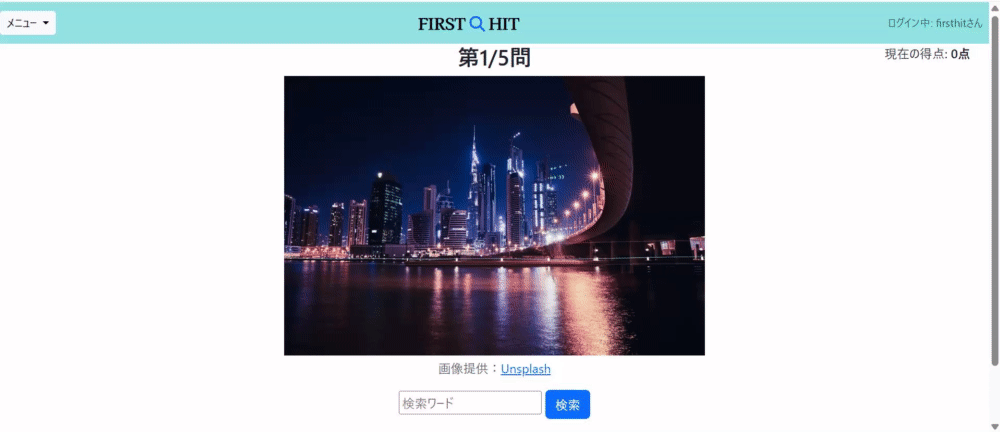Viewport: 1000px width, 432px height.
Task: Click the caret arrow beside メニュー
Action: pos(46,23)
